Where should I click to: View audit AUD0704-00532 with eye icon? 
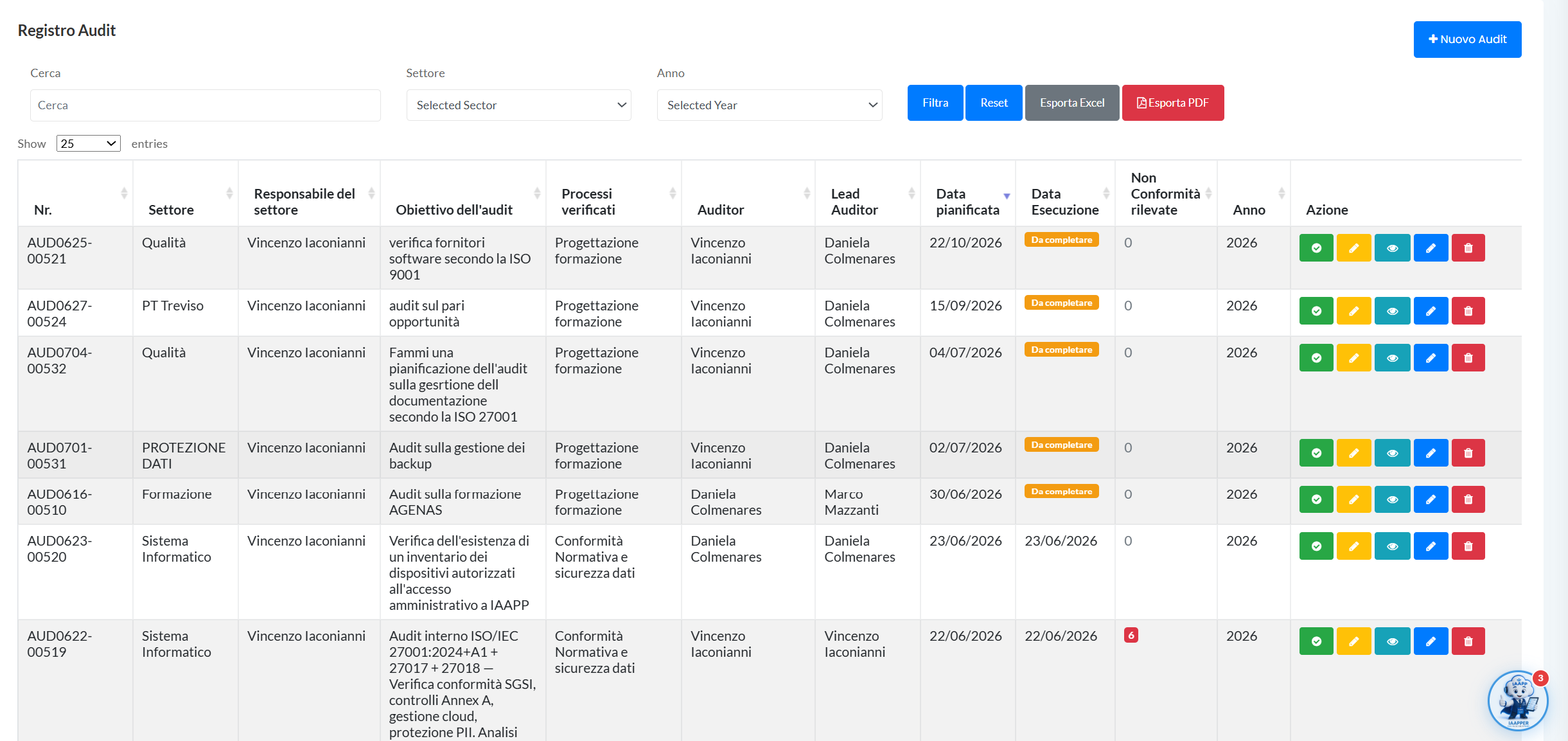1392,358
